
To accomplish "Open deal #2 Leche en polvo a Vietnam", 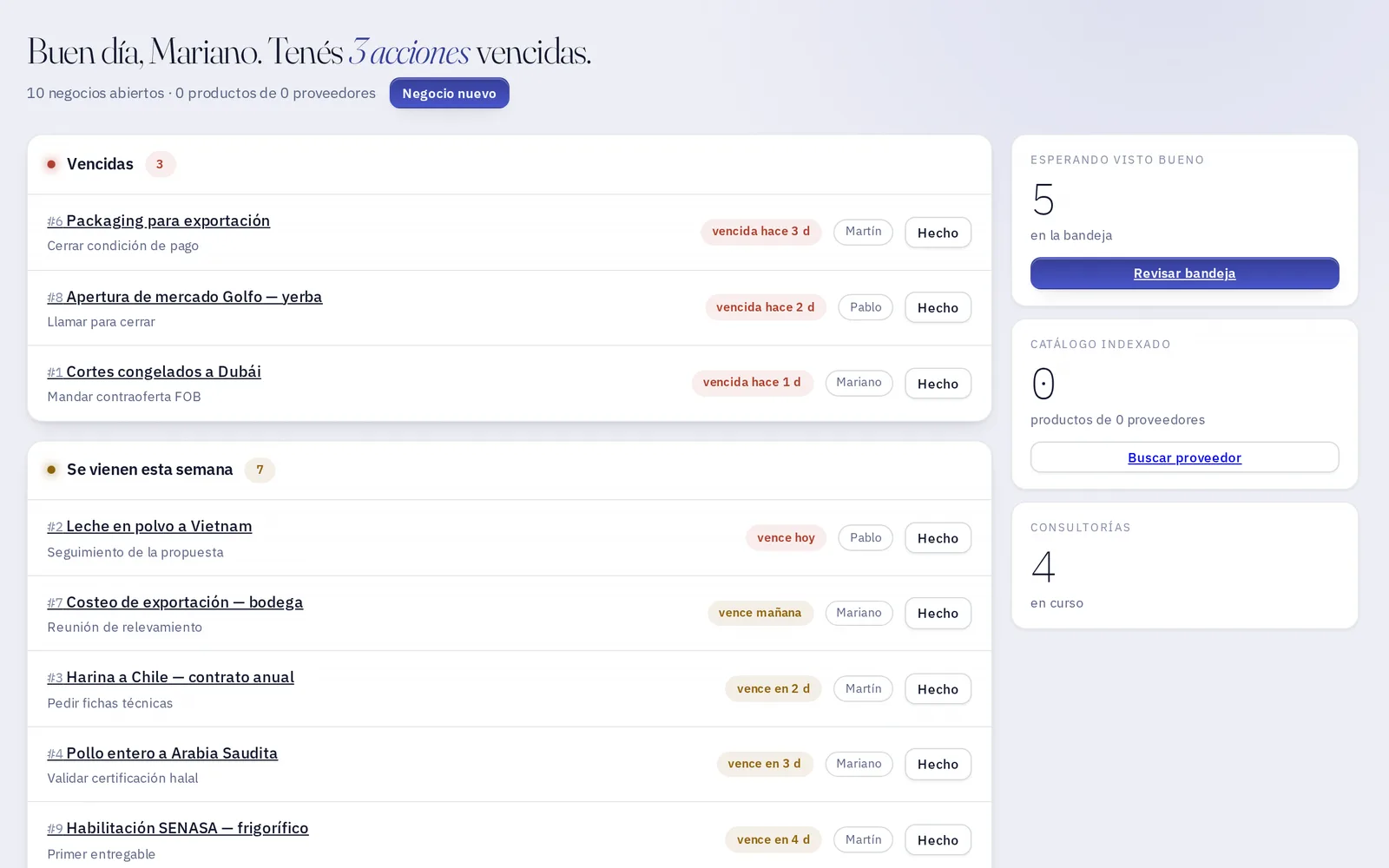I will [x=149, y=526].
